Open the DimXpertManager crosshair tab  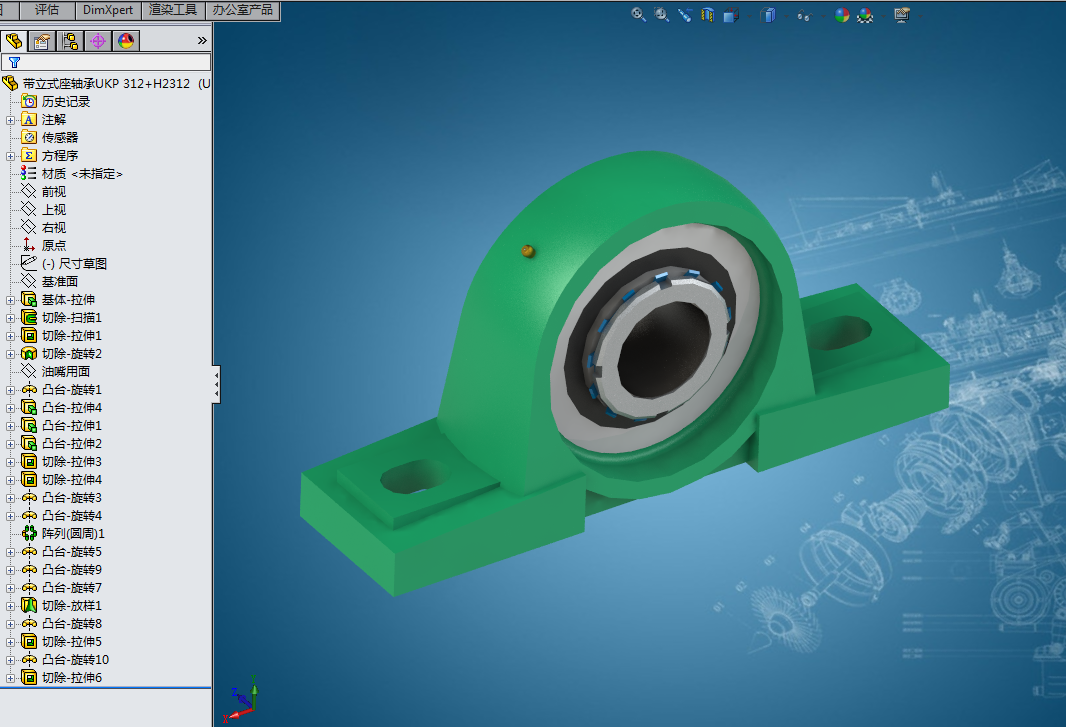pyautogui.click(x=98, y=41)
